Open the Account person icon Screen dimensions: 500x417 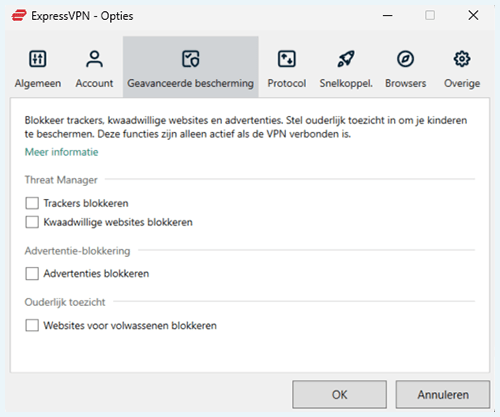pyautogui.click(x=94, y=59)
